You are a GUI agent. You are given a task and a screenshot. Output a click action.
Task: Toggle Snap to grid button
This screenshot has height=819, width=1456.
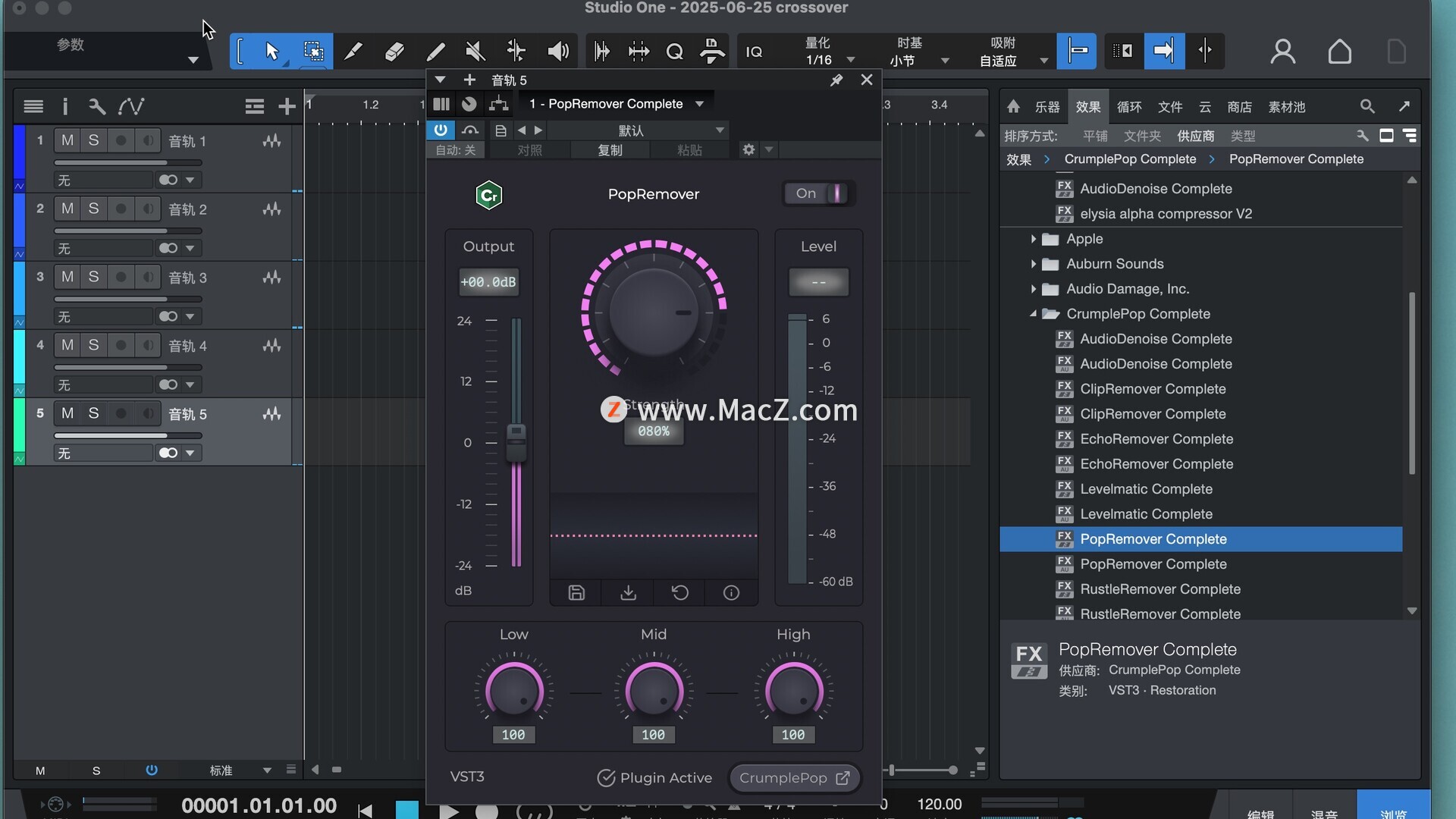tap(1077, 52)
